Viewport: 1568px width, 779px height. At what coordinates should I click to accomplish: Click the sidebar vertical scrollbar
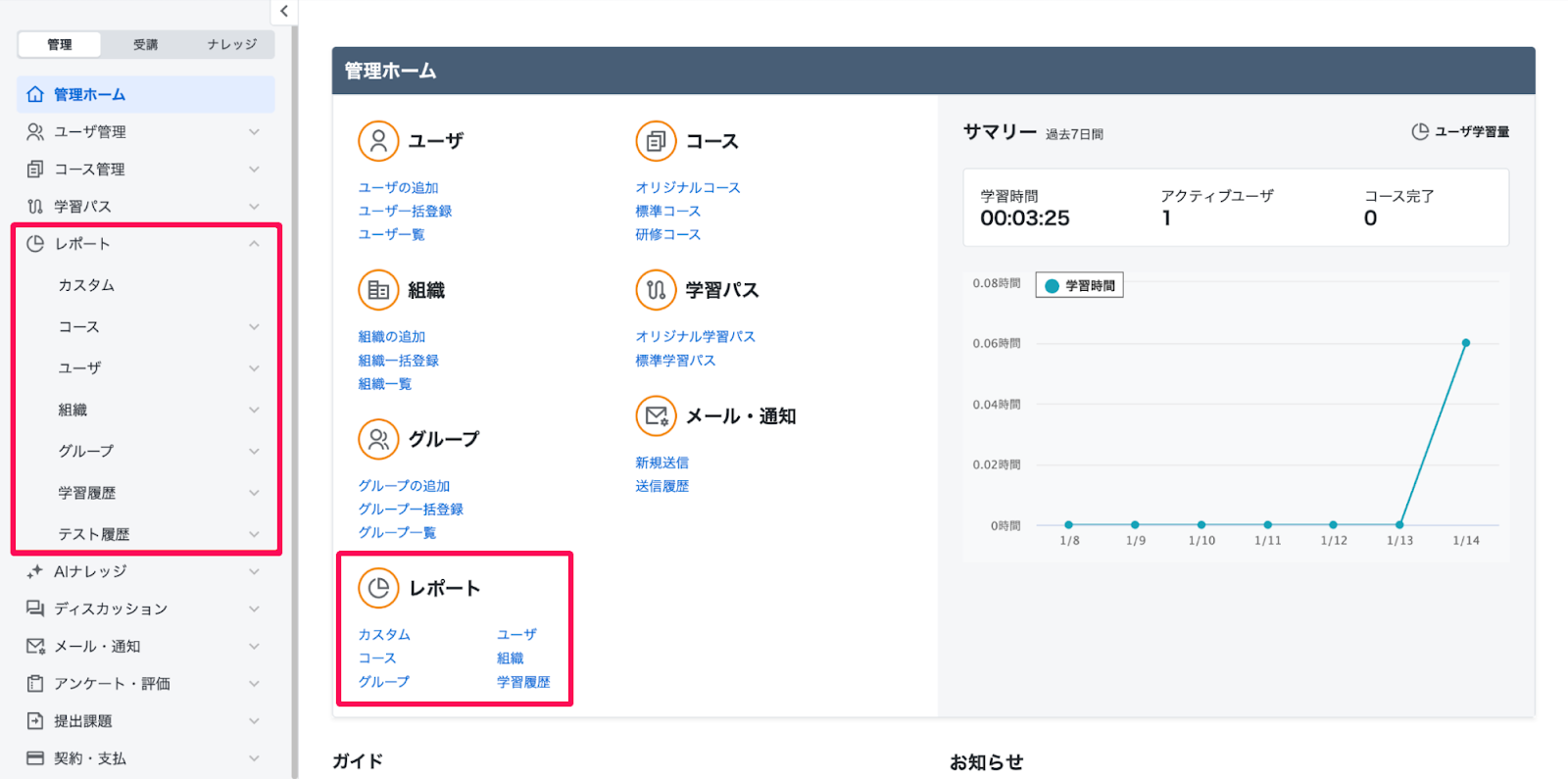coord(294,402)
